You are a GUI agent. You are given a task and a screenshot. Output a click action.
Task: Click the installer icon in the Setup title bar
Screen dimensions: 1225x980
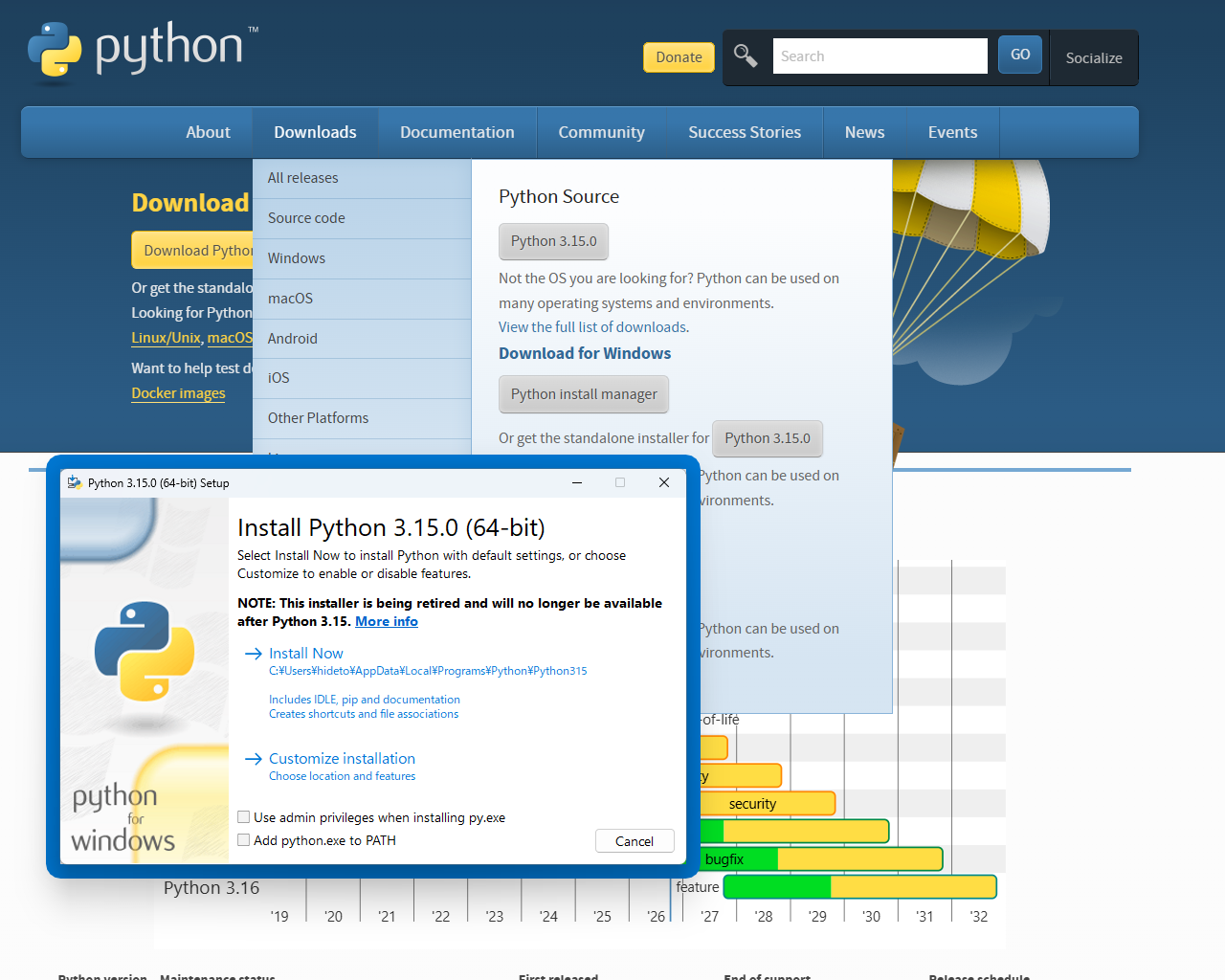coord(75,482)
